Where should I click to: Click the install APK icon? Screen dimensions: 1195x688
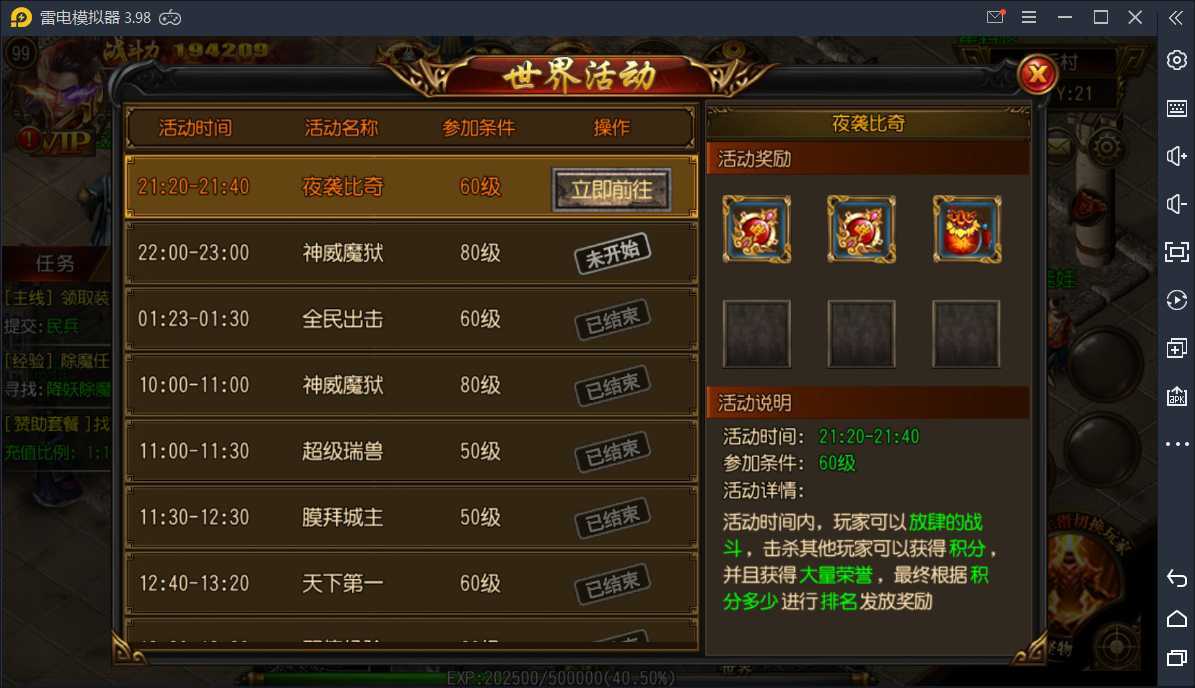(x=1177, y=396)
